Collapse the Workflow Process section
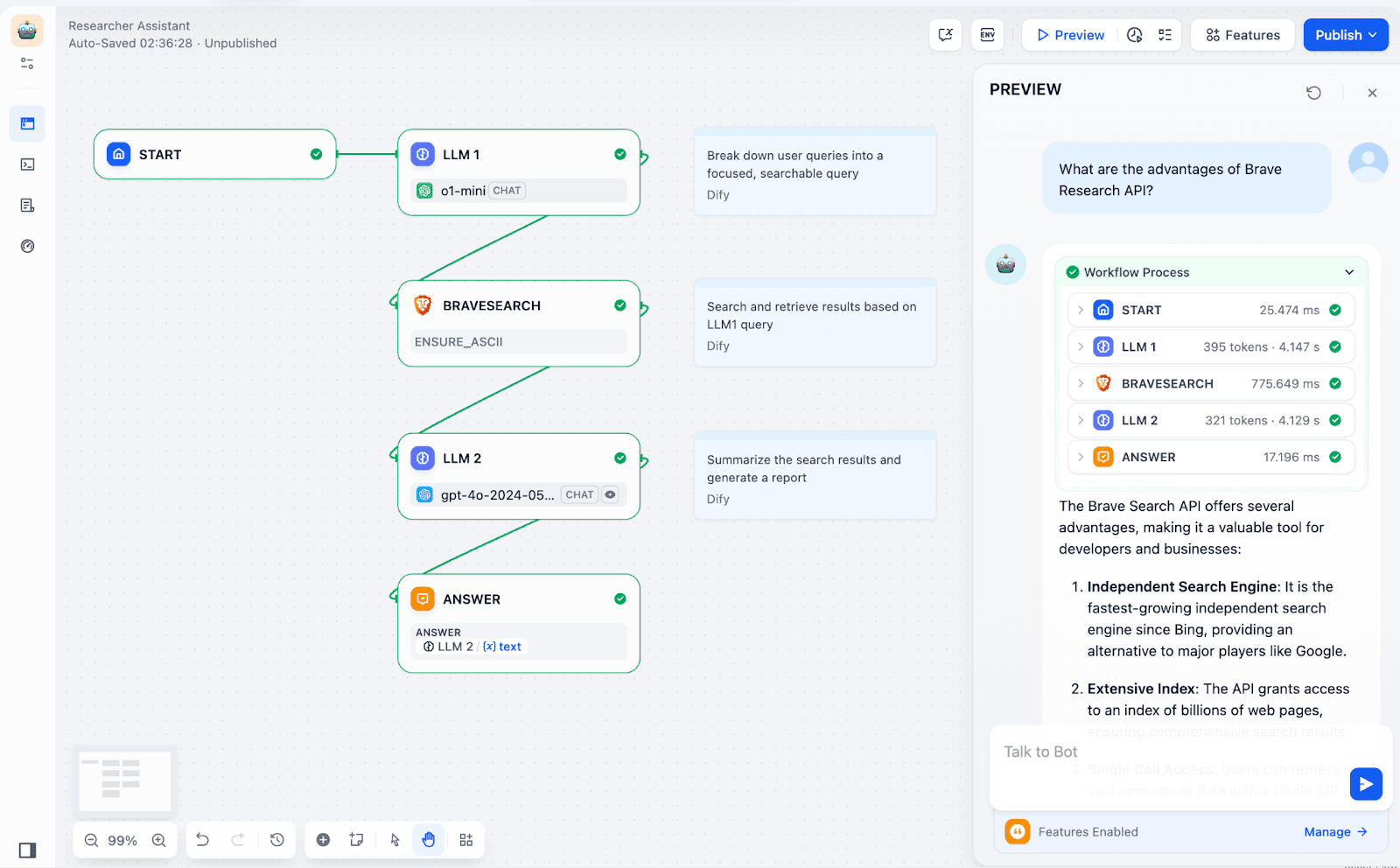This screenshot has width=1400, height=868. pyautogui.click(x=1348, y=272)
